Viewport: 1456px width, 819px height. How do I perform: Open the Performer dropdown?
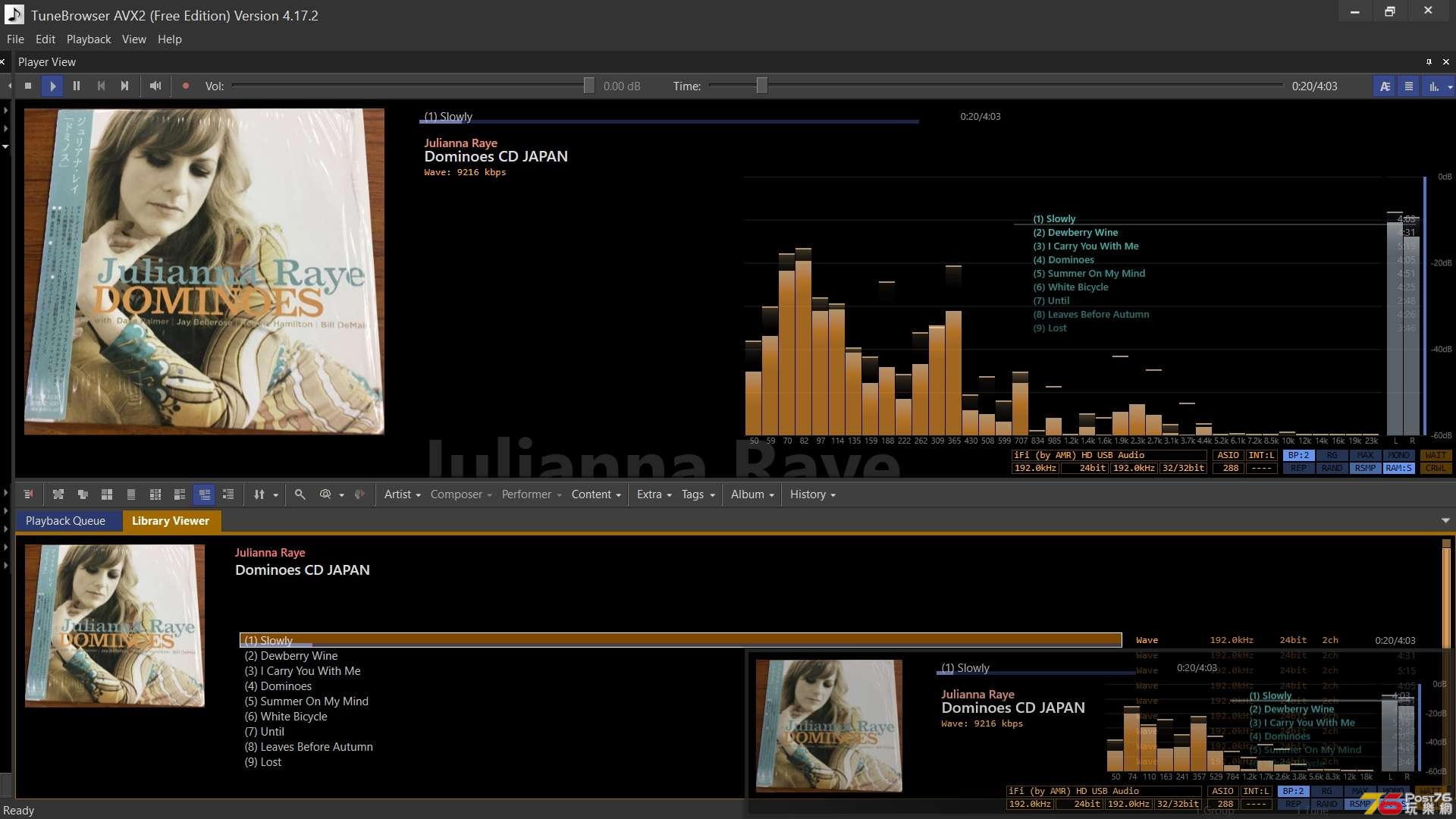[532, 494]
